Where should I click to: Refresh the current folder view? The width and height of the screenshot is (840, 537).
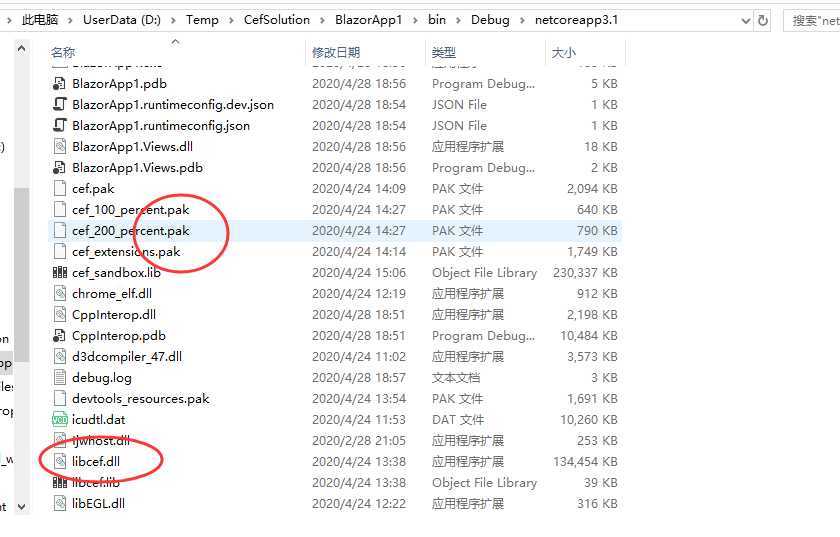[763, 20]
